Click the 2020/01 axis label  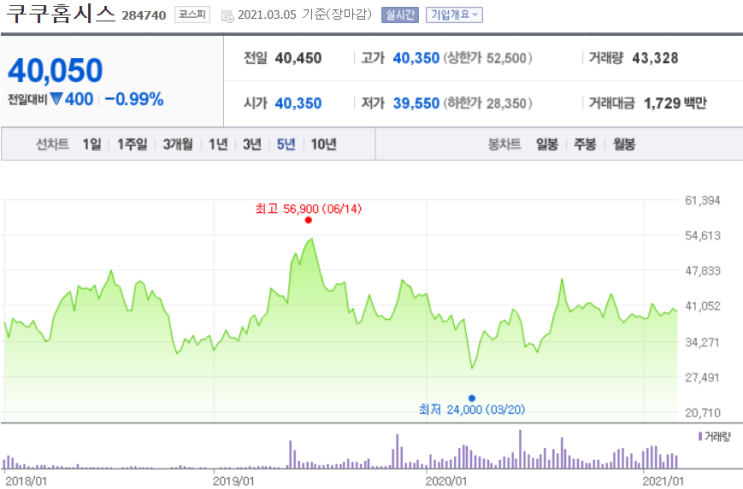click(446, 481)
